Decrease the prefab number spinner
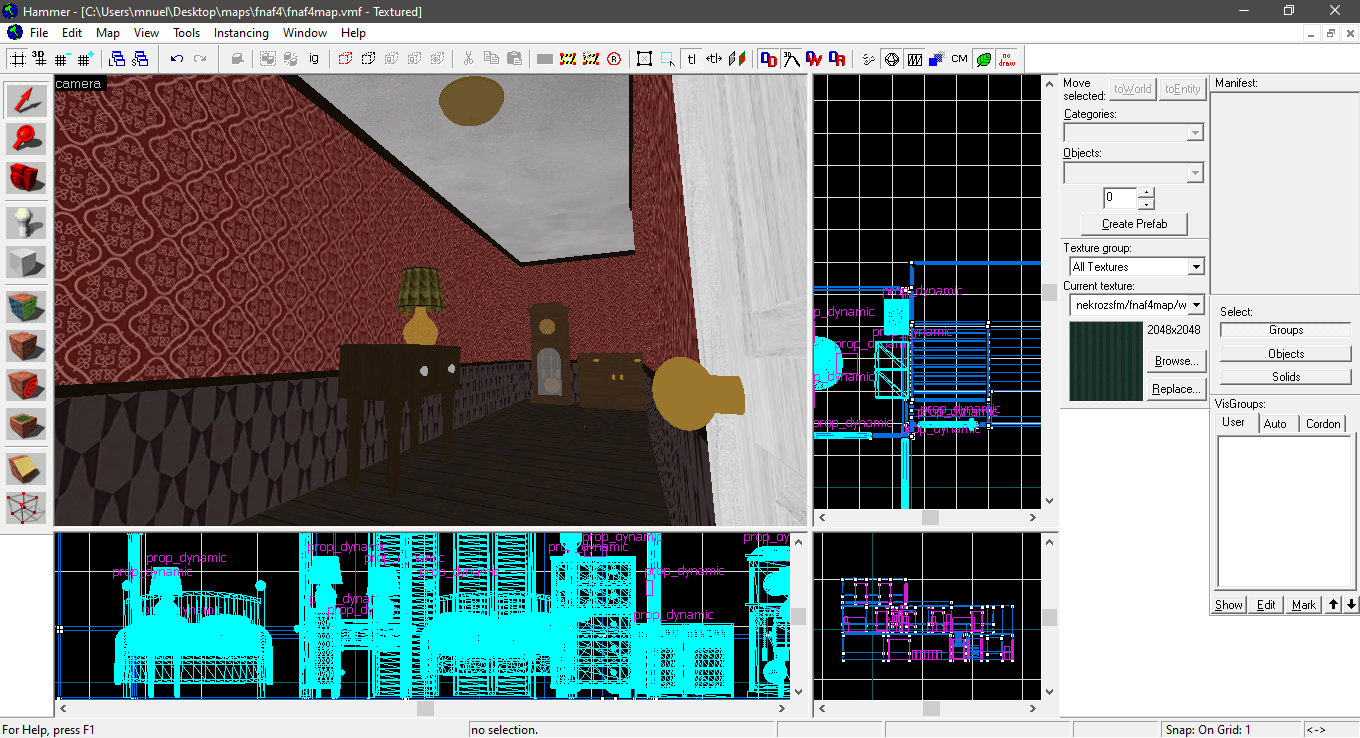1360x738 pixels. coord(1146,202)
